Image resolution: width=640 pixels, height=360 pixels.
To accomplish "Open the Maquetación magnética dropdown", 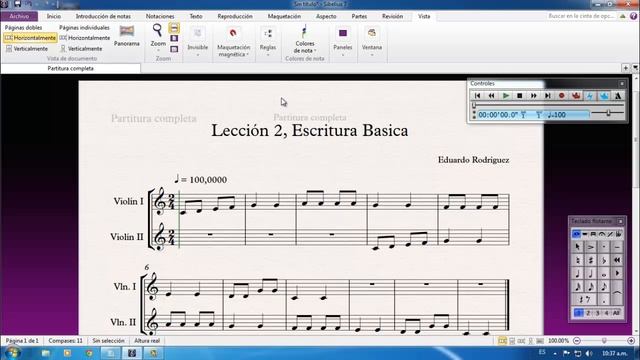I will (233, 41).
